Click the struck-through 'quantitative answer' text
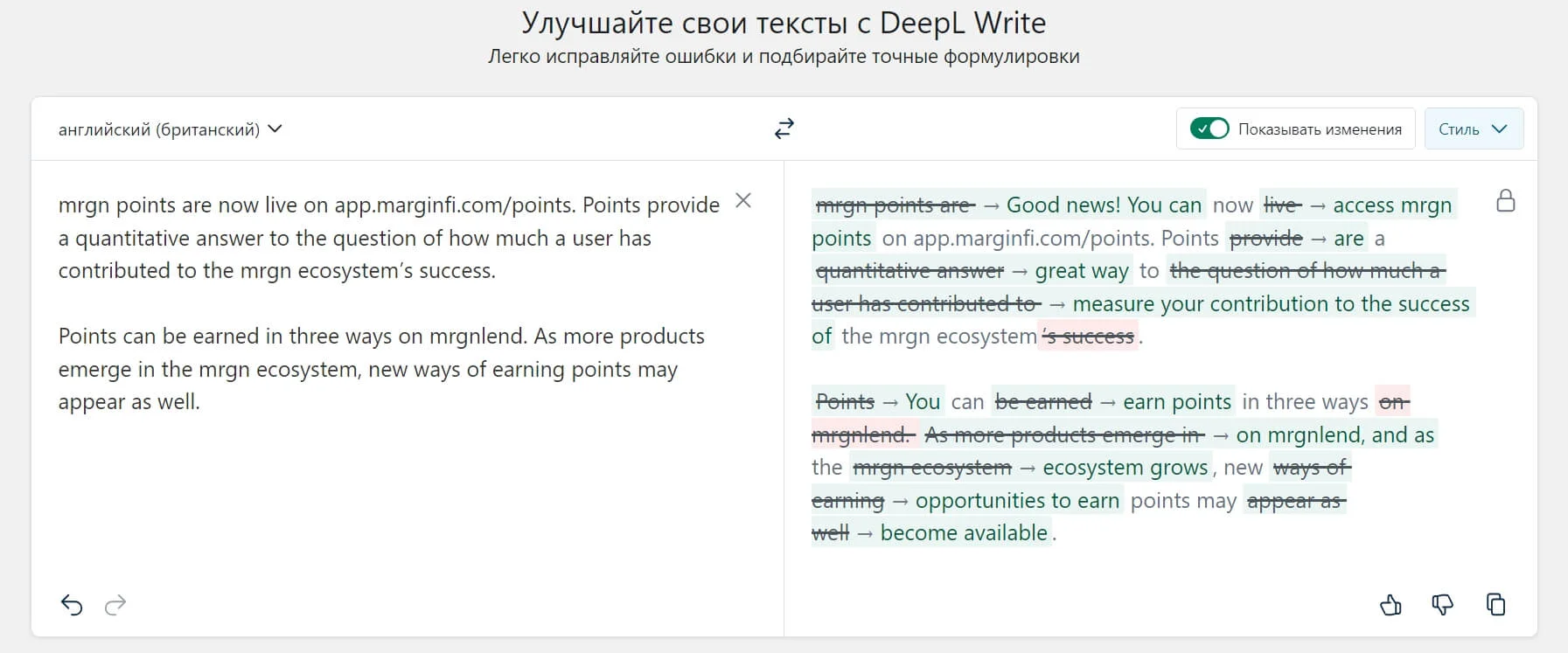The height and width of the screenshot is (653, 1568). pyautogui.click(x=909, y=271)
